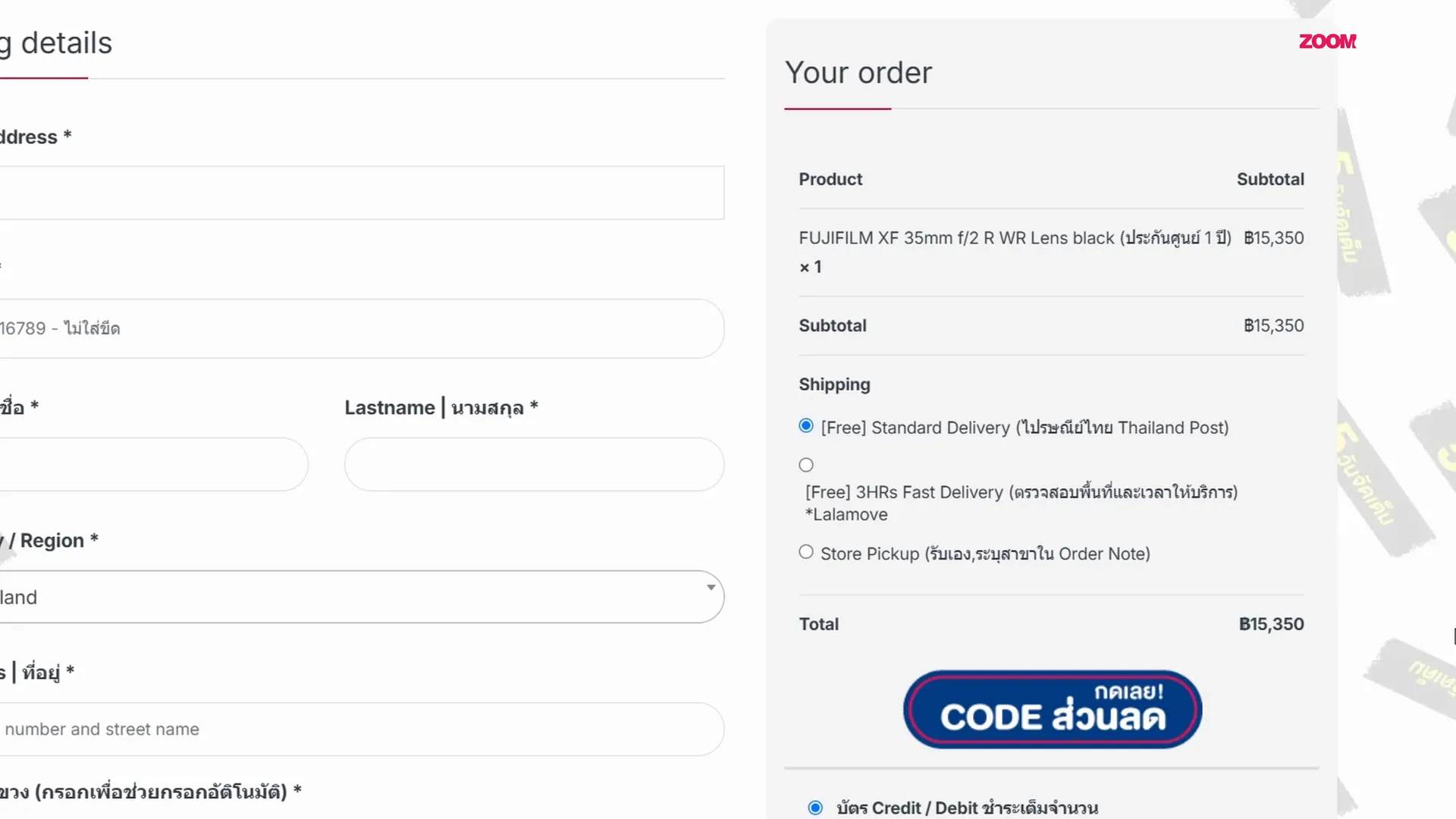Click the Shipping section label
The height and width of the screenshot is (819, 1456).
[x=834, y=384]
